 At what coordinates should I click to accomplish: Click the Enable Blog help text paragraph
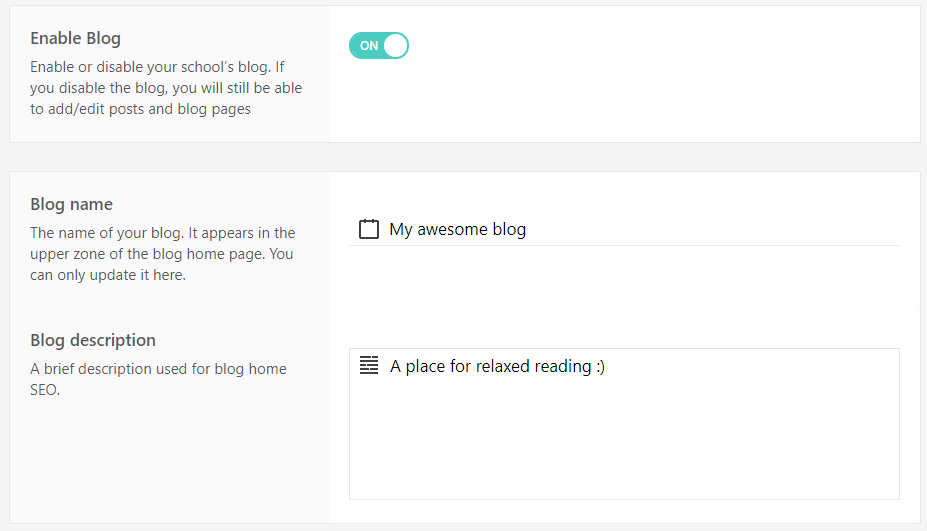pyautogui.click(x=165, y=88)
